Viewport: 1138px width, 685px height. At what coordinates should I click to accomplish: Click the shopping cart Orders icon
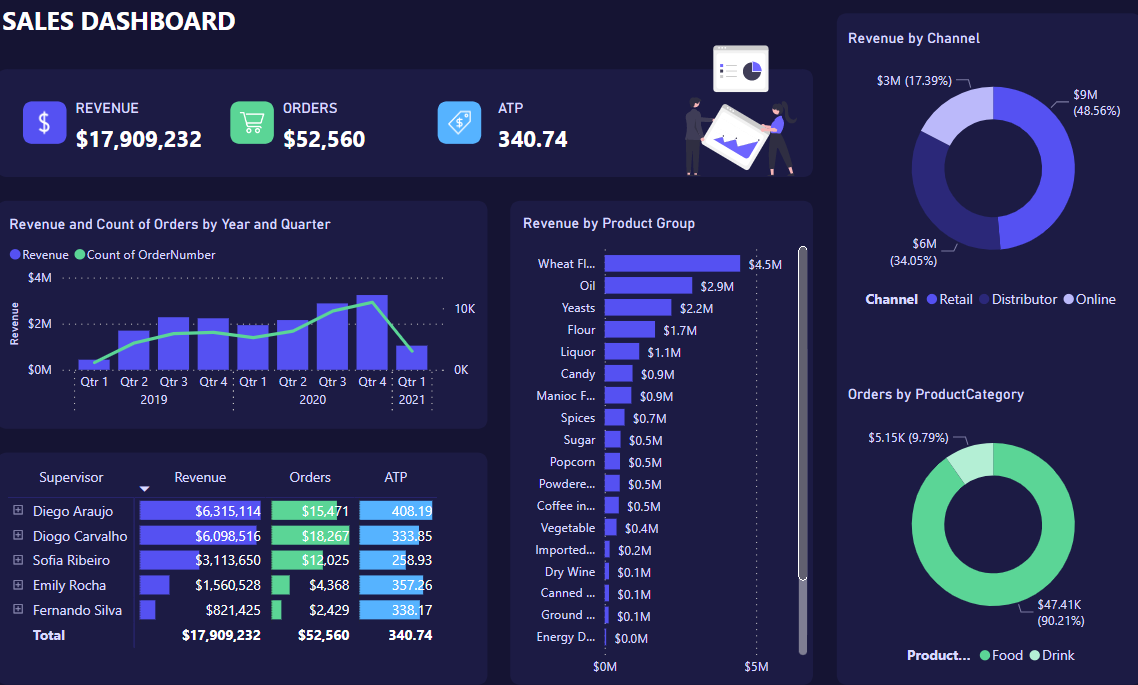point(252,123)
